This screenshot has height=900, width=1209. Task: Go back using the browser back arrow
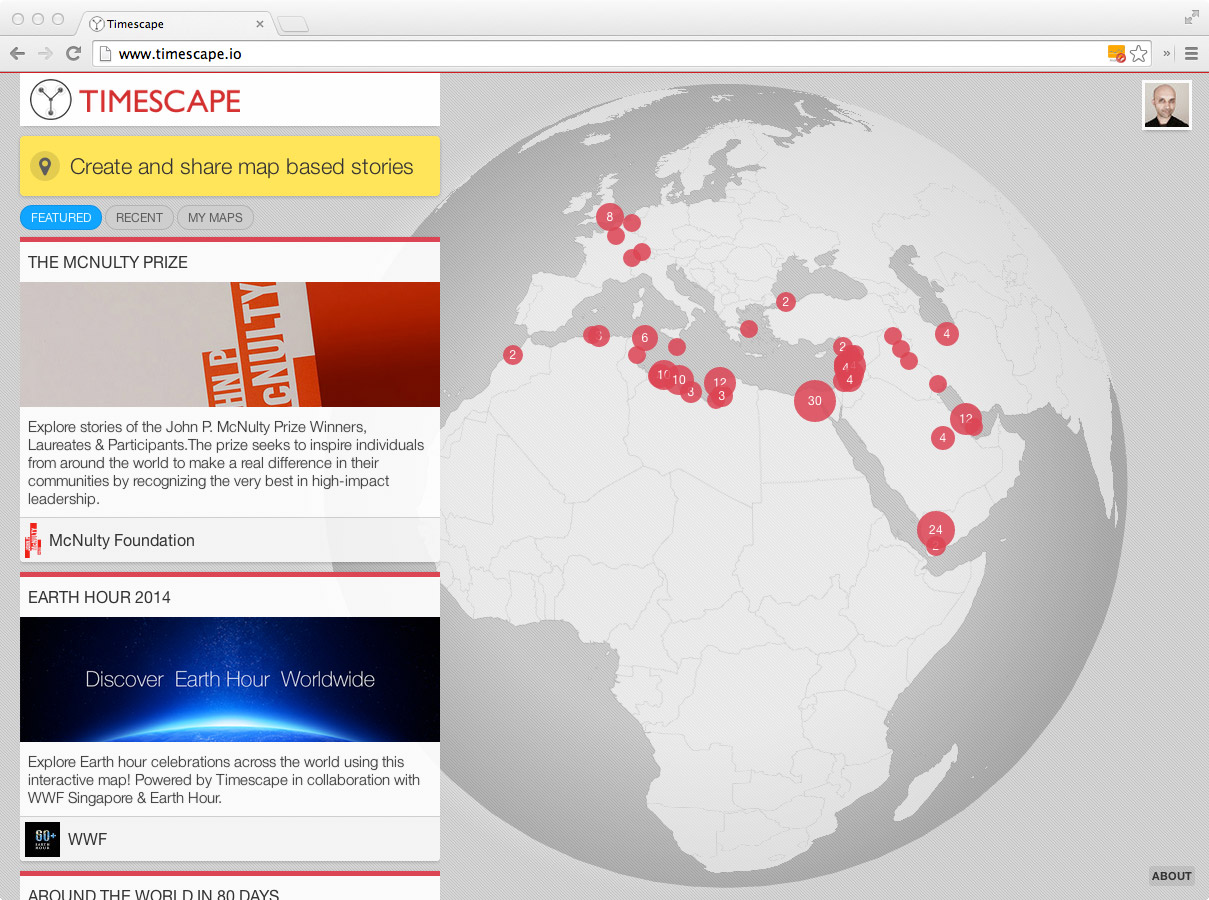pyautogui.click(x=17, y=54)
